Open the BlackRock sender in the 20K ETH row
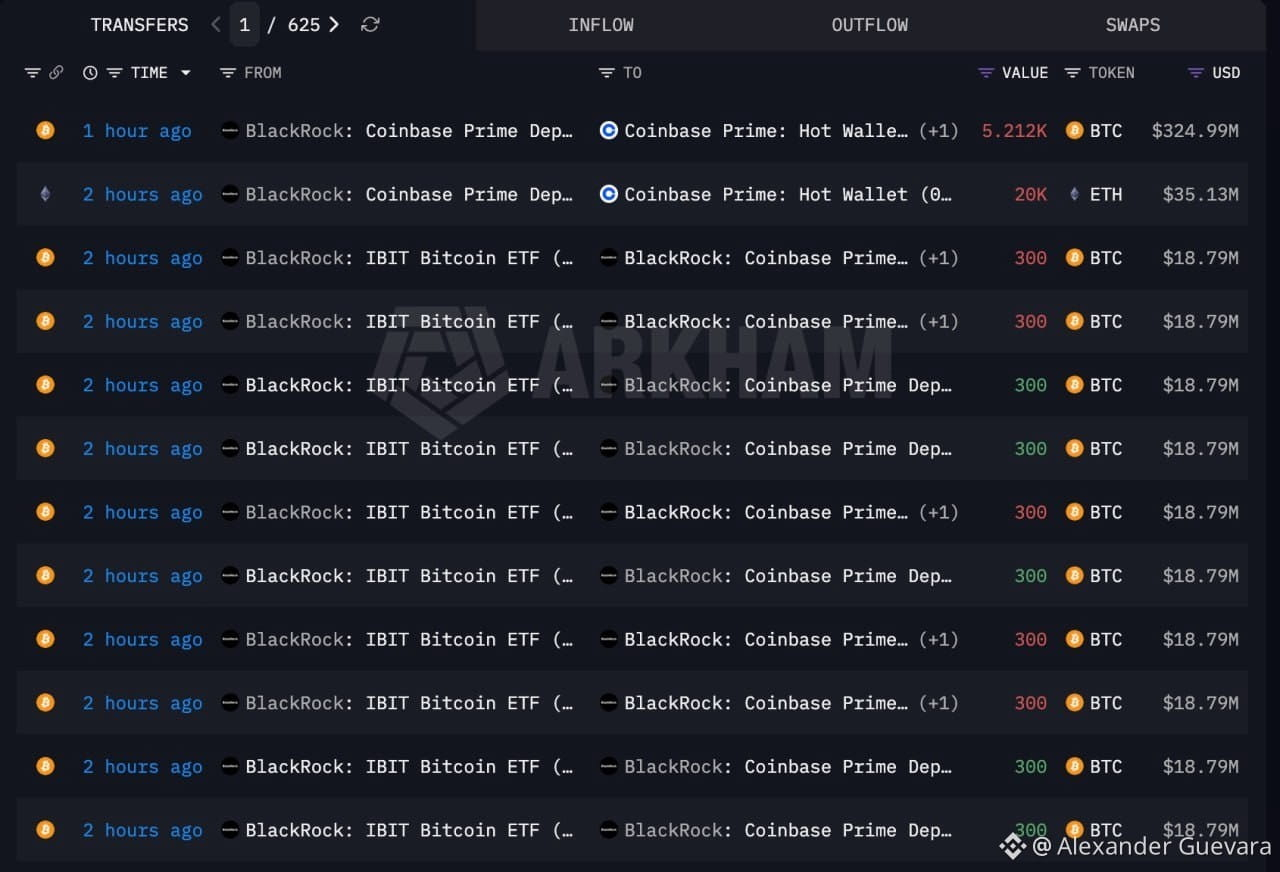The width and height of the screenshot is (1280, 872). pyautogui.click(x=410, y=195)
